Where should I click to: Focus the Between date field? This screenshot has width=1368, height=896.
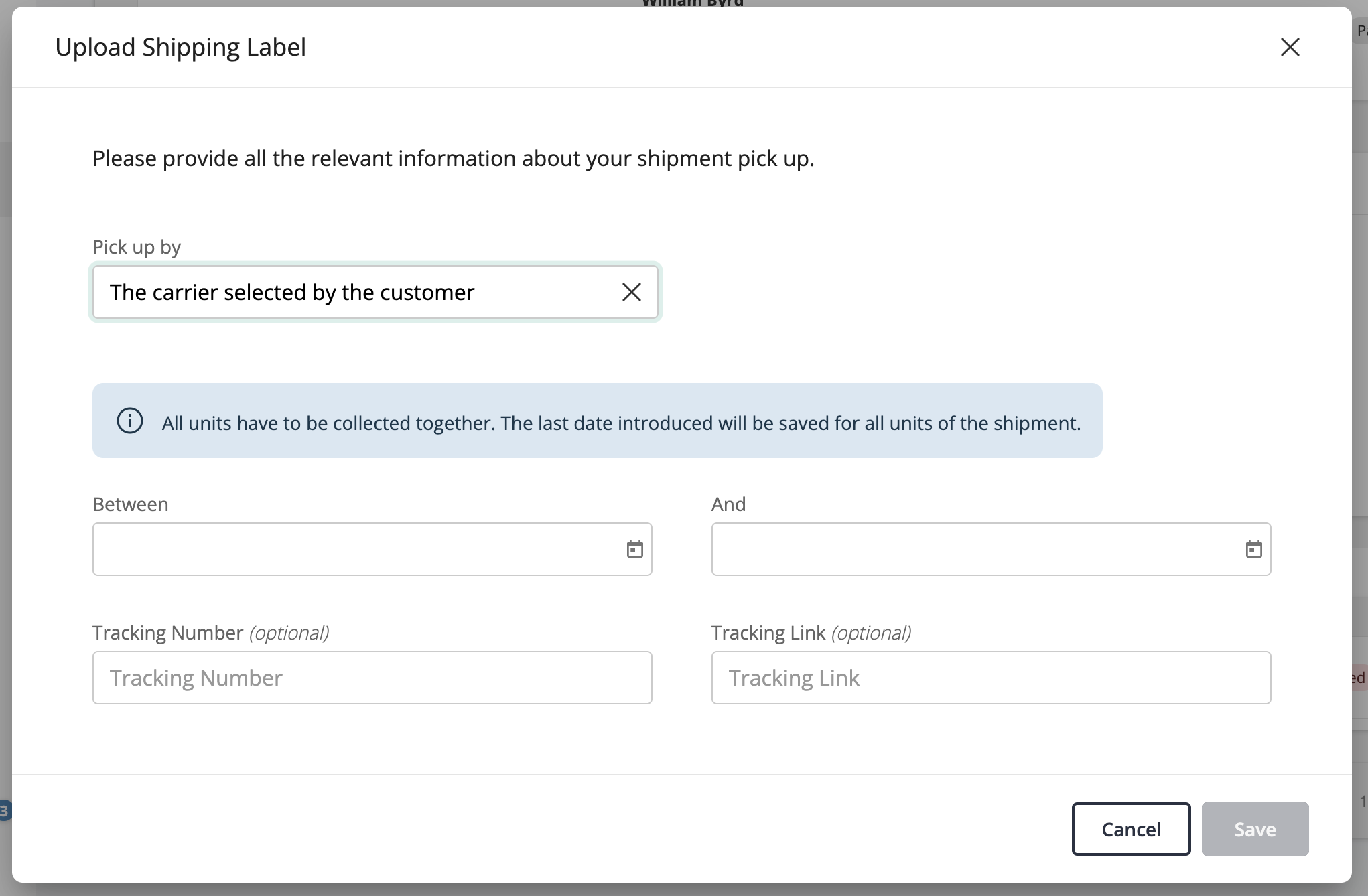[355, 549]
